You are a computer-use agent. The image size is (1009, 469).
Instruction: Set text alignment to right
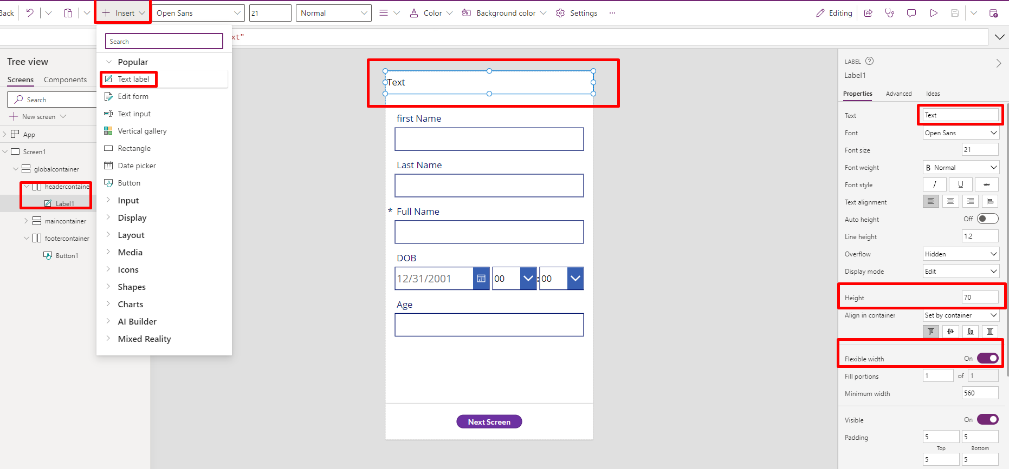coord(970,201)
